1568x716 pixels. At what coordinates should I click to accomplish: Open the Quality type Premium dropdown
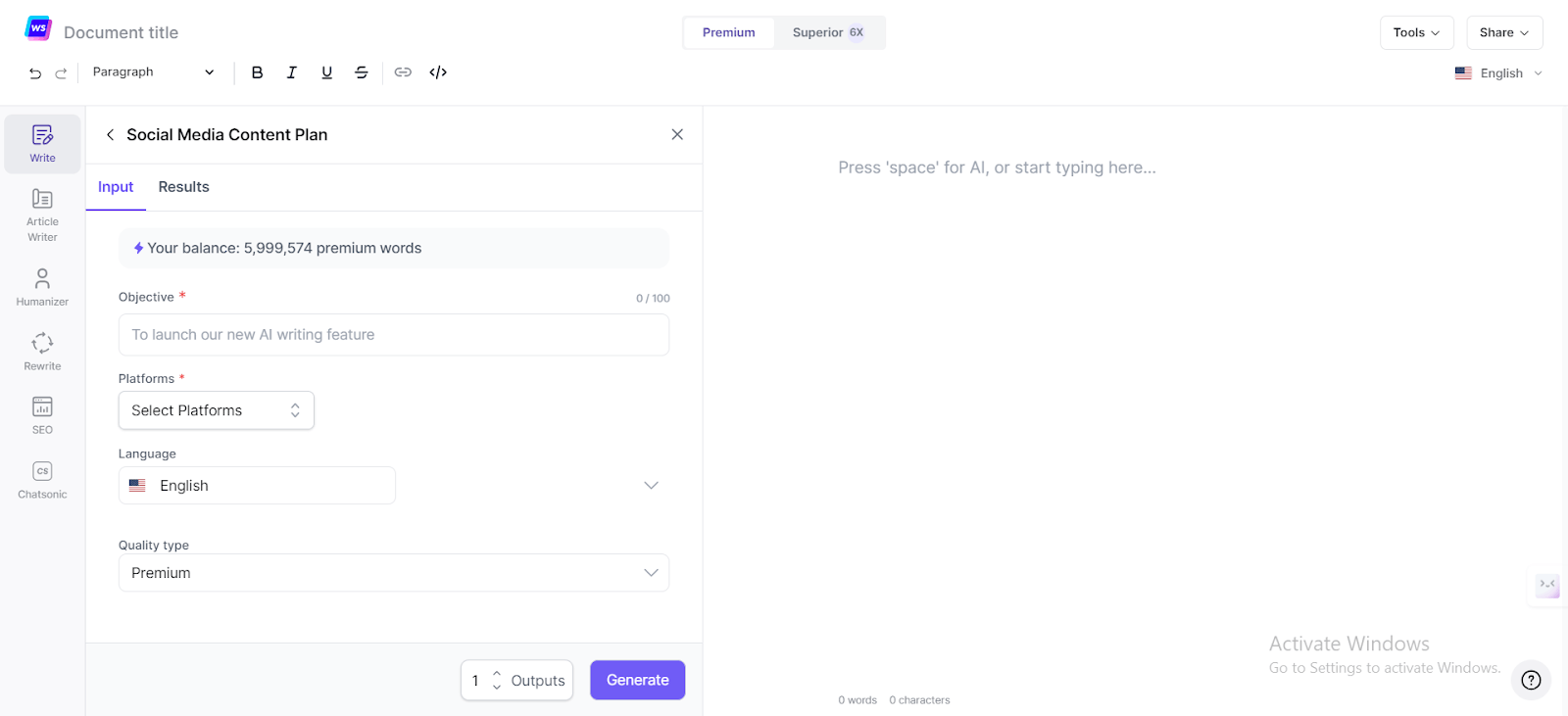tap(394, 573)
